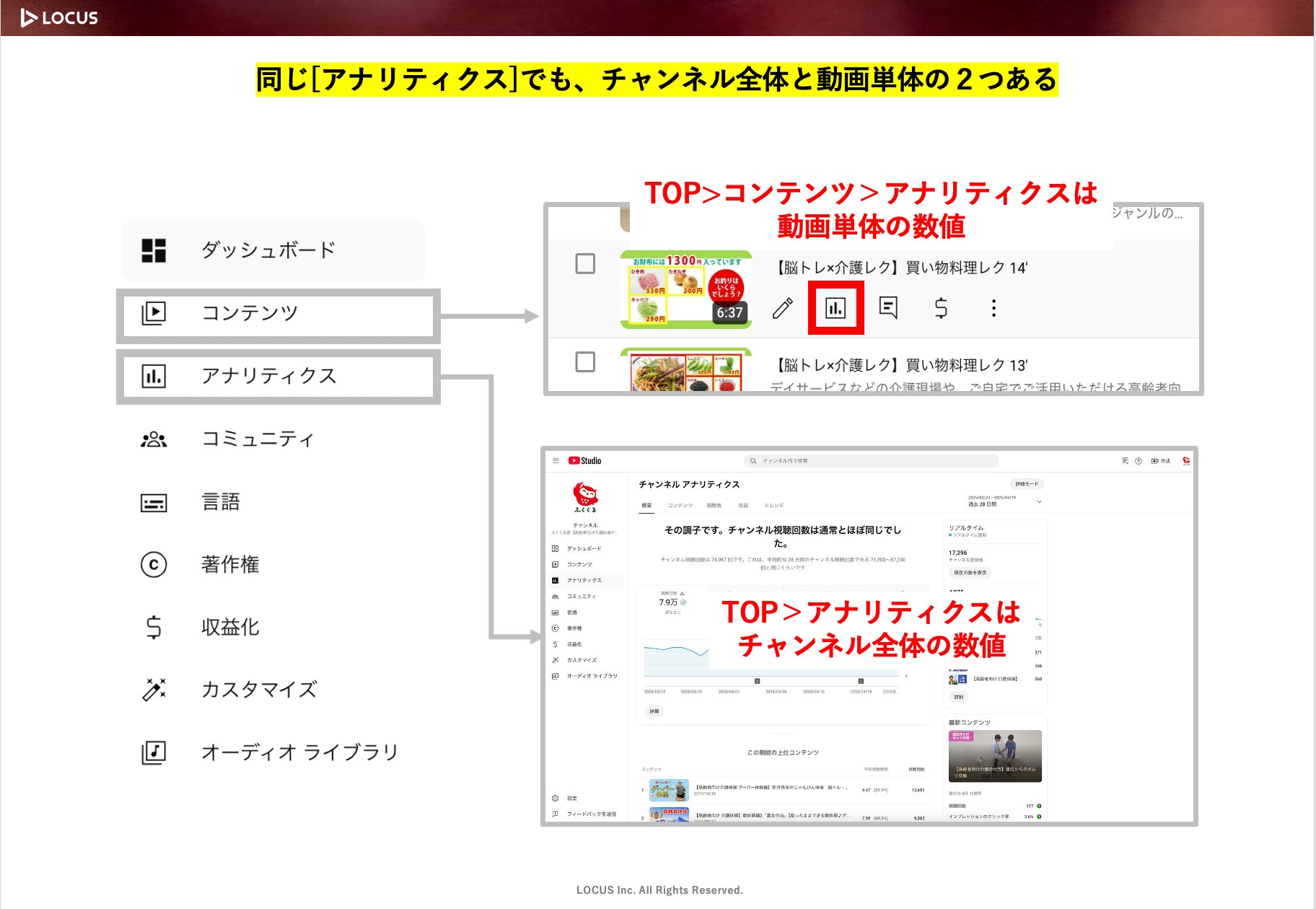Open three-dot options for 買い物料理レク 14'

pyautogui.click(x=993, y=308)
